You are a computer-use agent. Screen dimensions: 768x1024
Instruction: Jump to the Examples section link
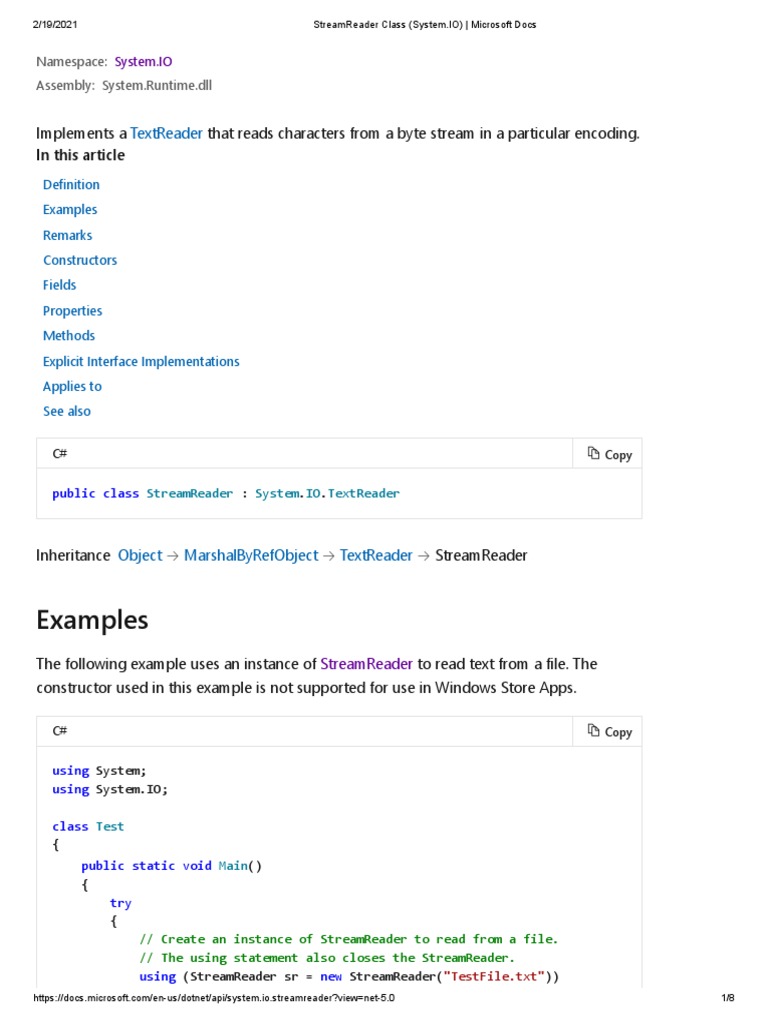70,209
